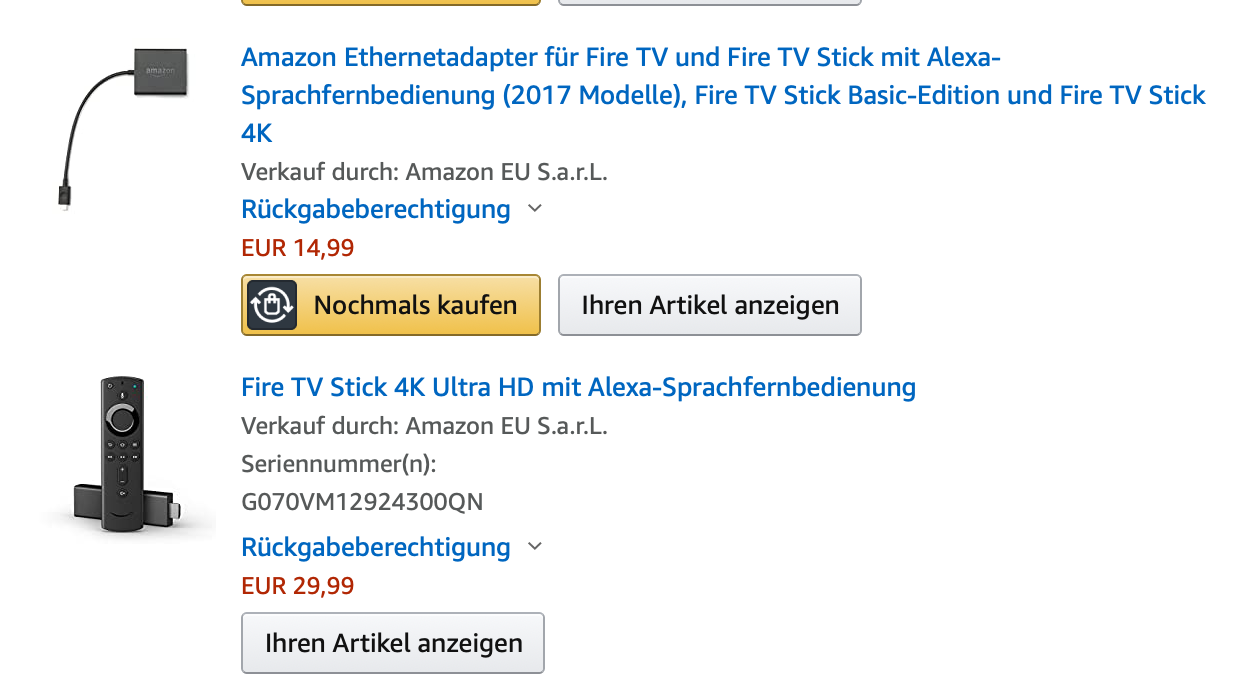The image size is (1234, 688).
Task: Click the EUR 14,99 price
Action: 298,247
